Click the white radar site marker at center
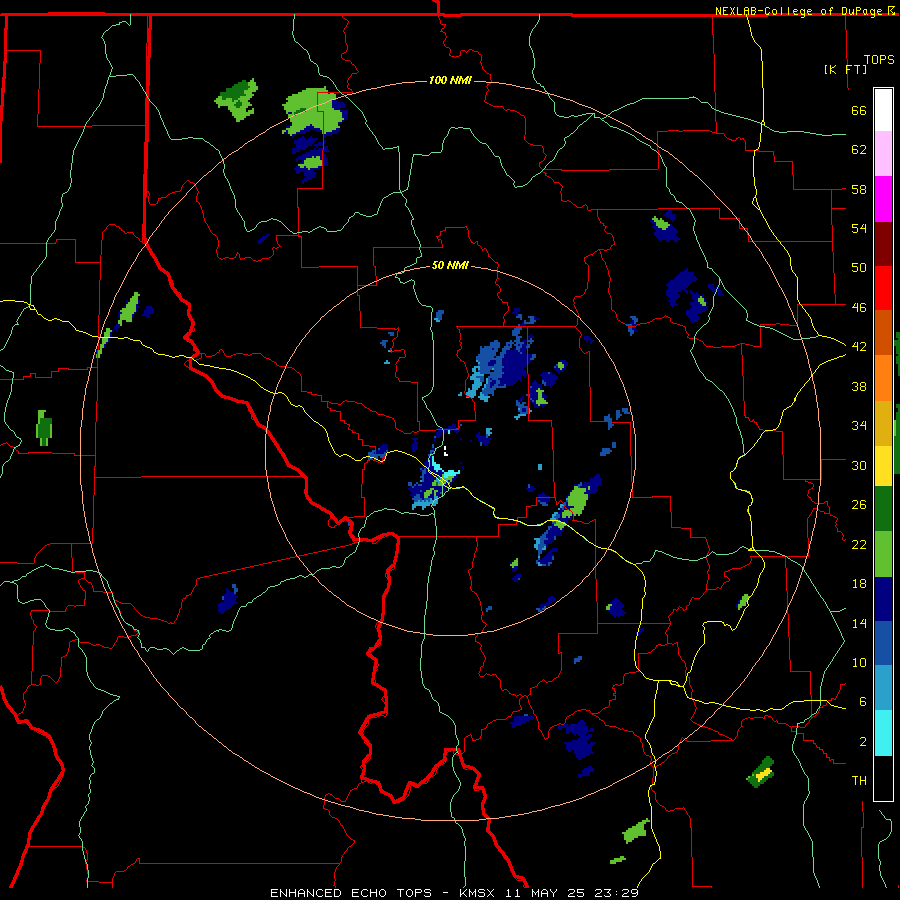 (x=445, y=451)
